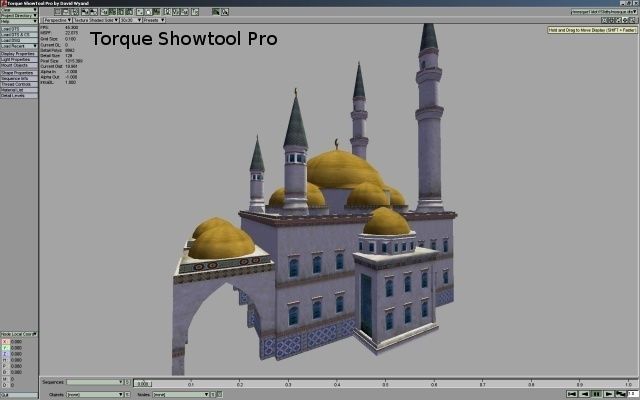Image resolution: width=640 pixels, height=400 pixels.
Task: Click the 0.9 mark on the timeline
Action: (580, 384)
